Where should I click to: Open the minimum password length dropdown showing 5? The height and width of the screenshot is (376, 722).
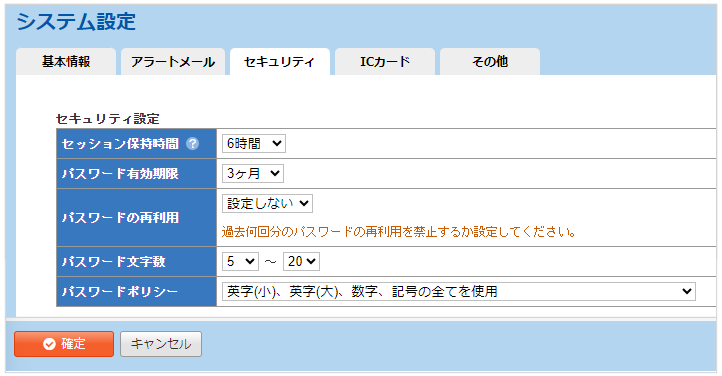(240, 261)
